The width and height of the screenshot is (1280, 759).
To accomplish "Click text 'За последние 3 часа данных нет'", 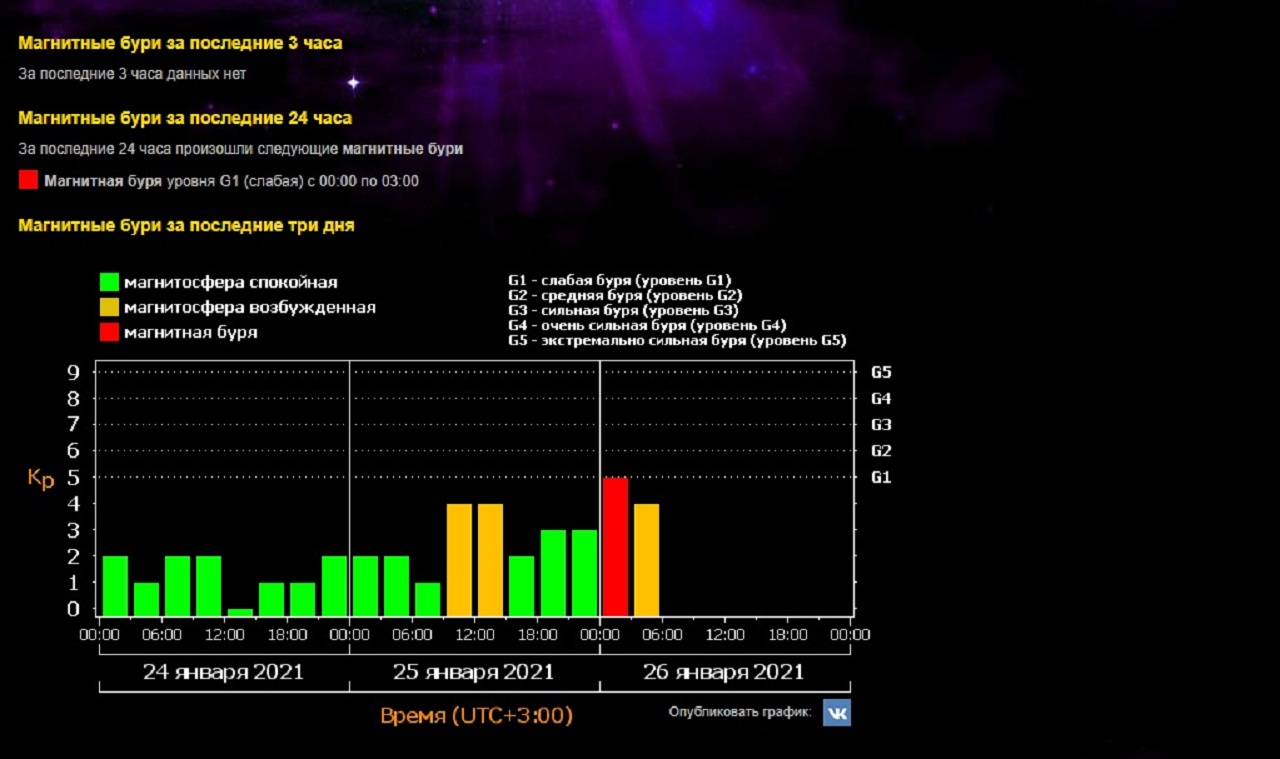I will [x=132, y=74].
